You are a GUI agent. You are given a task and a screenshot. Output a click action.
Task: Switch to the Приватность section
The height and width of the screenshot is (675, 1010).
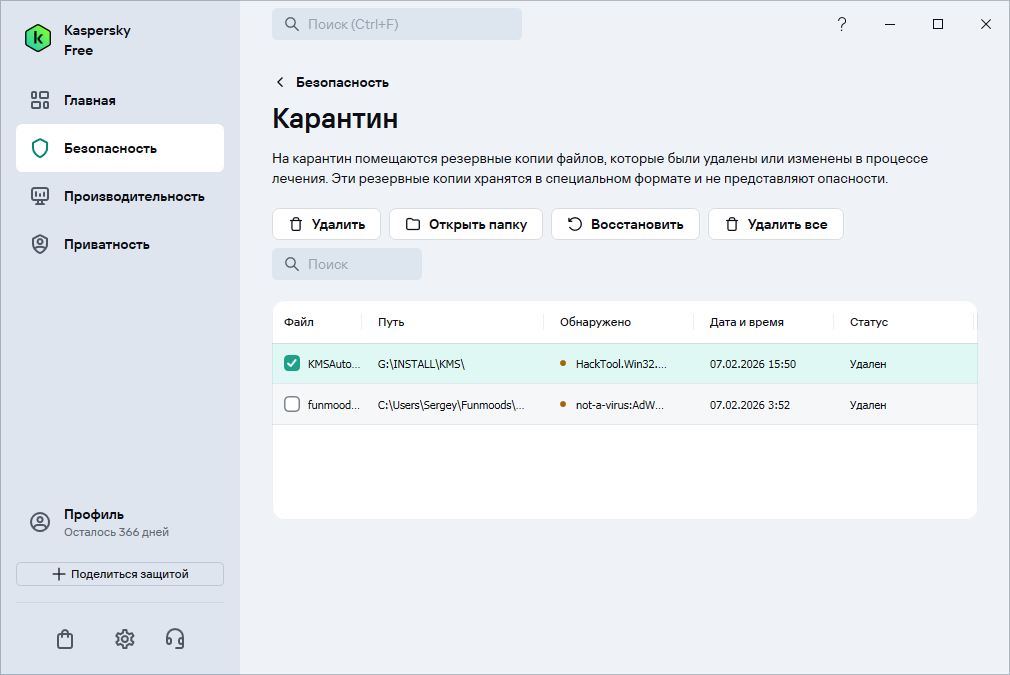[106, 244]
